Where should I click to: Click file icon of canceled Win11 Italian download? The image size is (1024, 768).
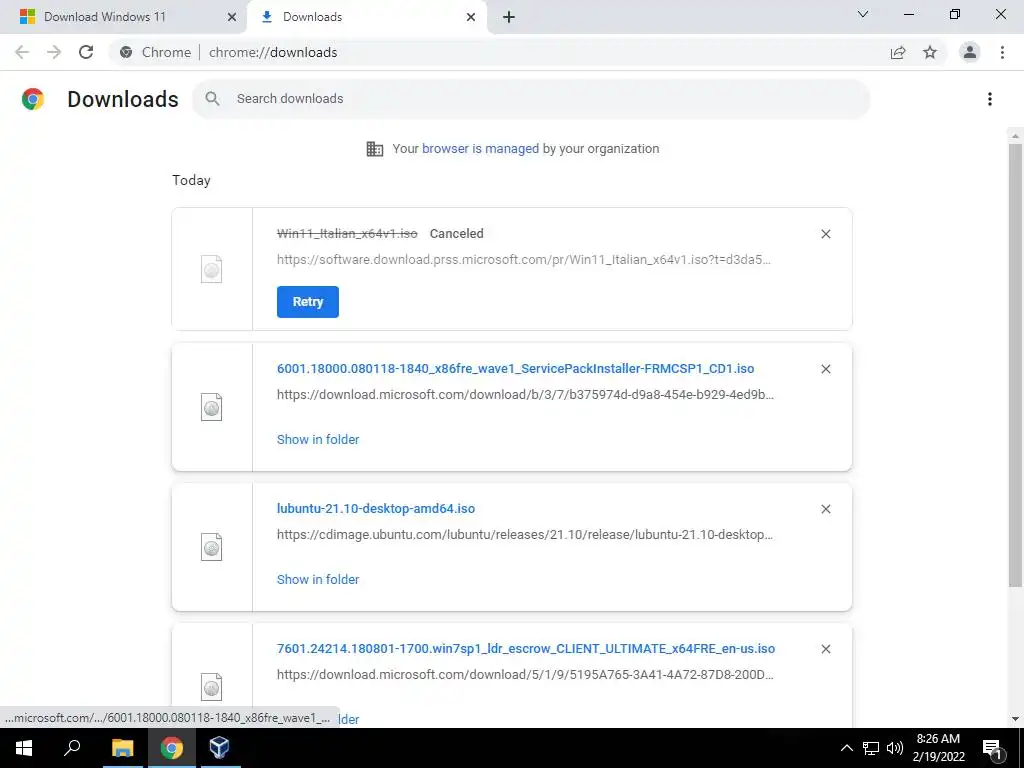click(x=212, y=269)
